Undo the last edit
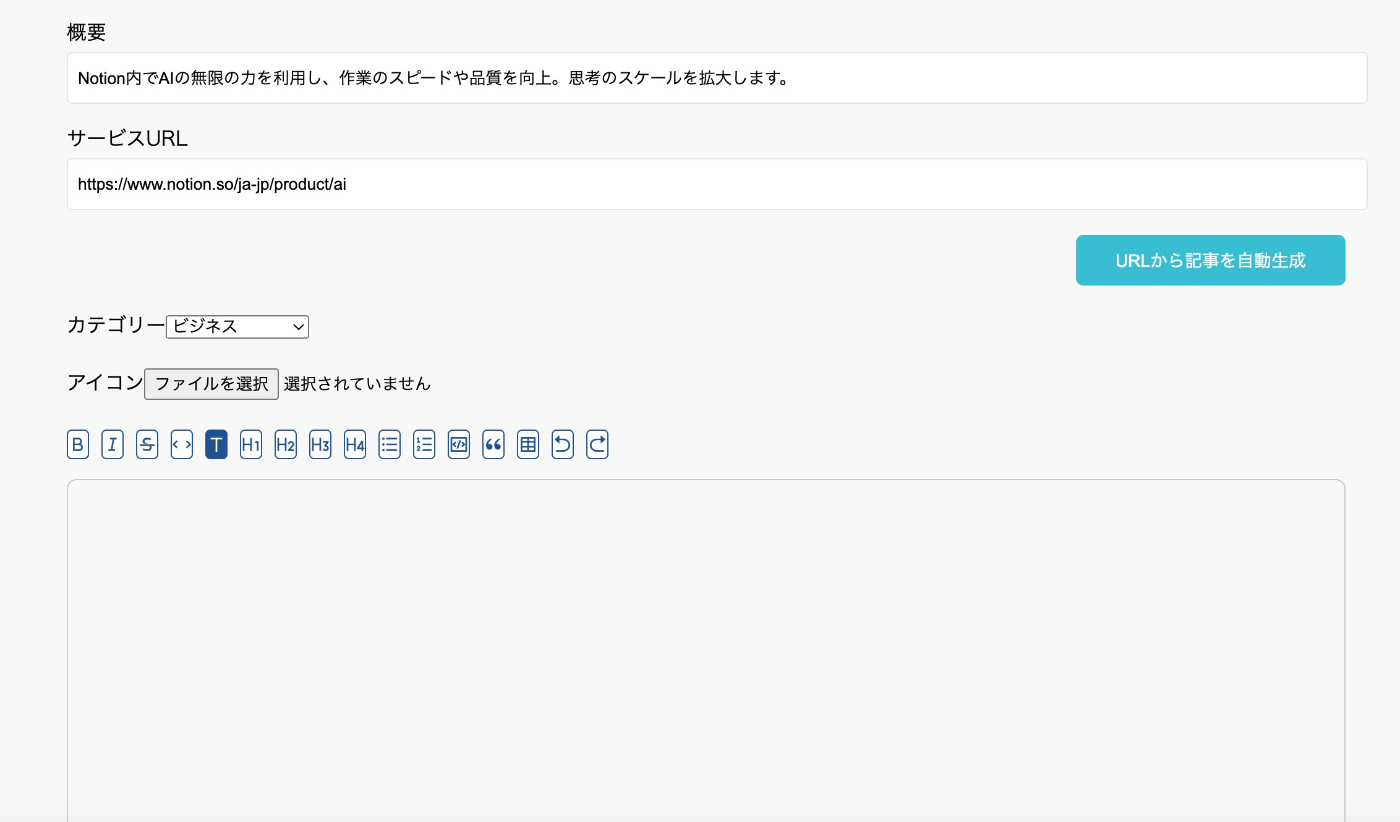1400x822 pixels. (563, 444)
